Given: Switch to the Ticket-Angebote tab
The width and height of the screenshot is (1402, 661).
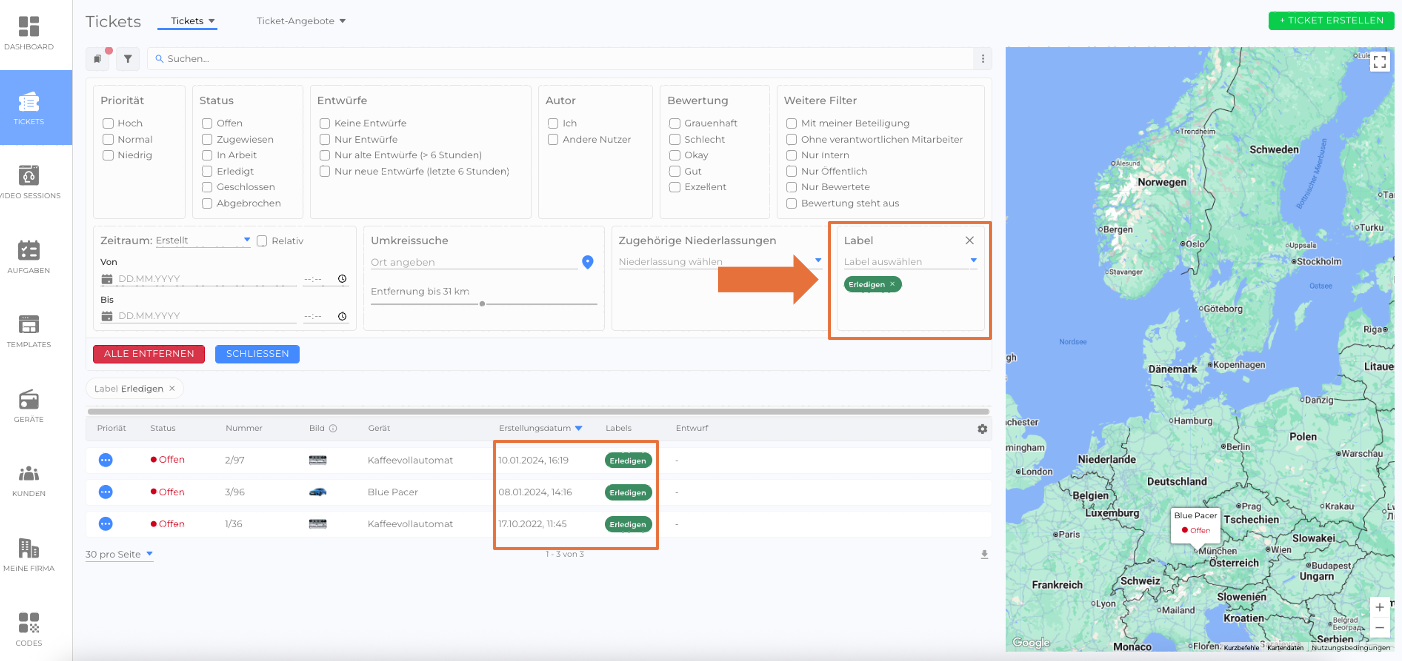Looking at the screenshot, I should point(300,21).
